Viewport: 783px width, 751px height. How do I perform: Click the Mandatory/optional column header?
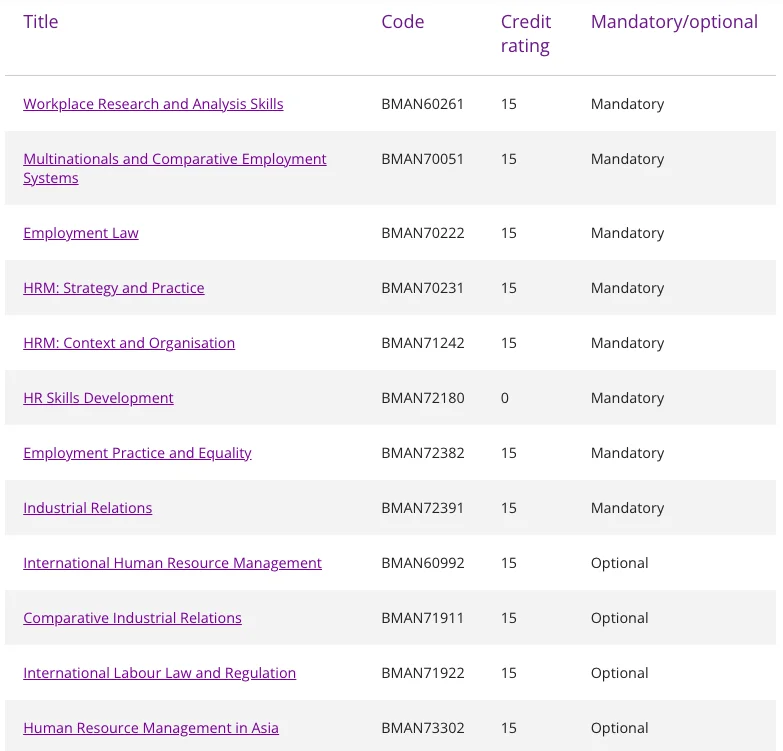(674, 22)
